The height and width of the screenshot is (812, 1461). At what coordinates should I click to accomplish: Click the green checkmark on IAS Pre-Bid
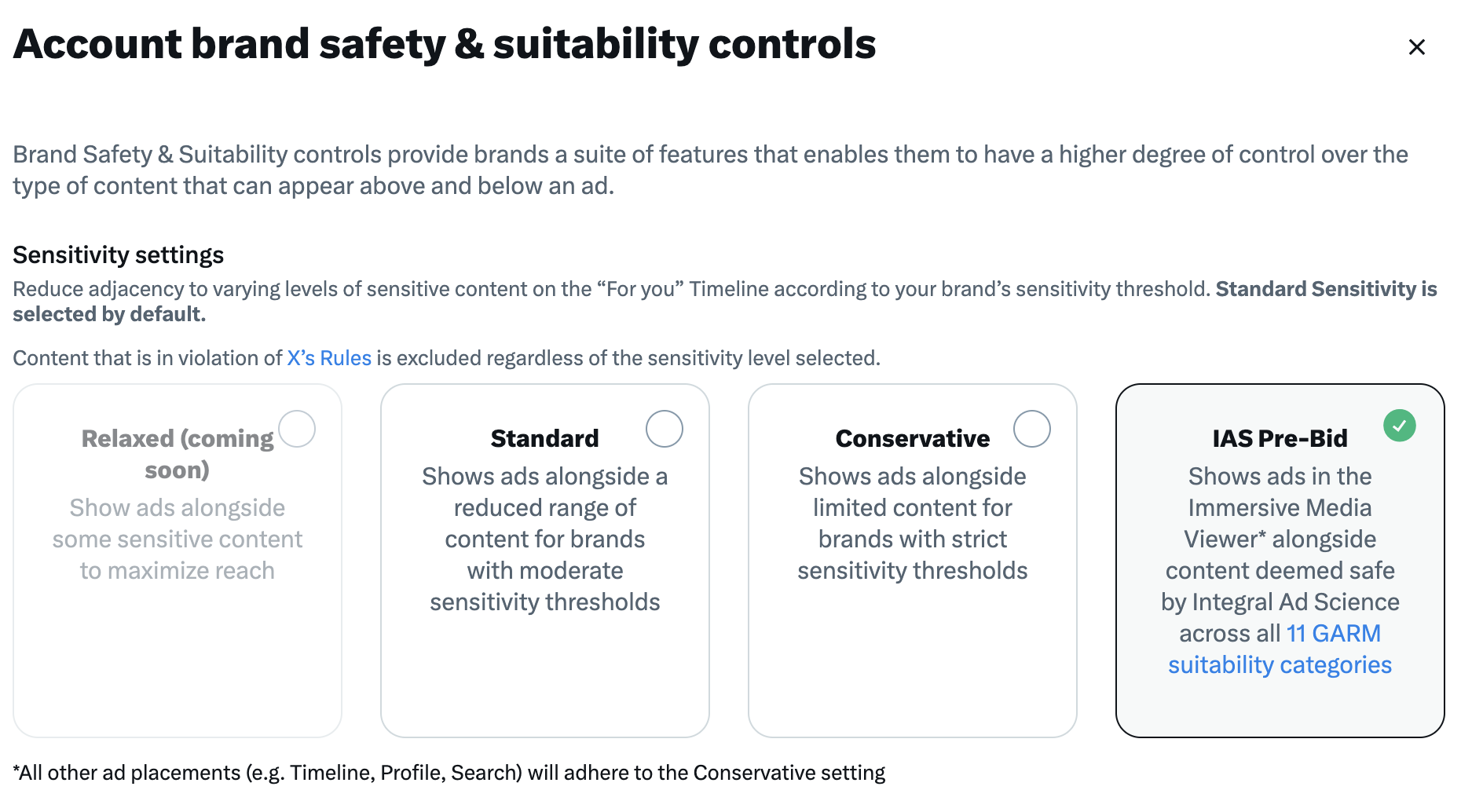1399,426
